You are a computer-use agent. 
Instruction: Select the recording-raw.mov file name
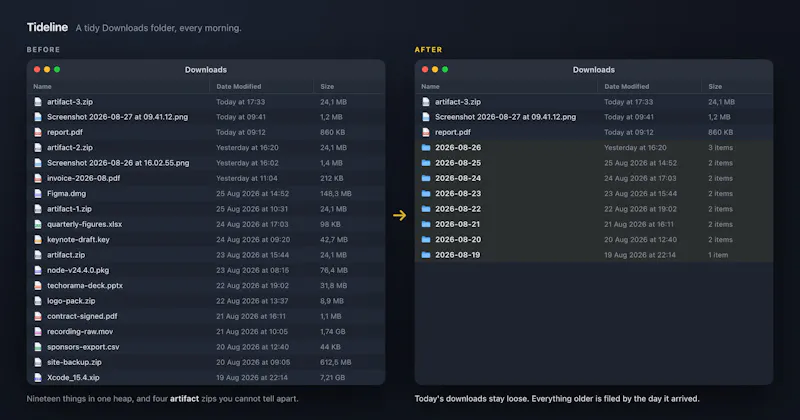tap(80, 331)
